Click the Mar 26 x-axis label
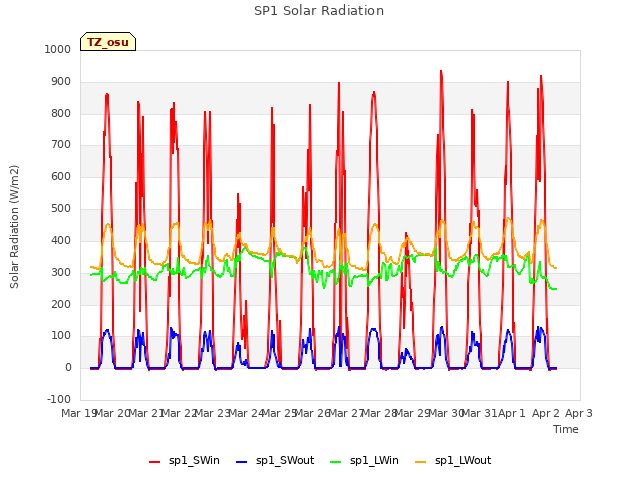640x480 pixels. pyautogui.click(x=313, y=413)
